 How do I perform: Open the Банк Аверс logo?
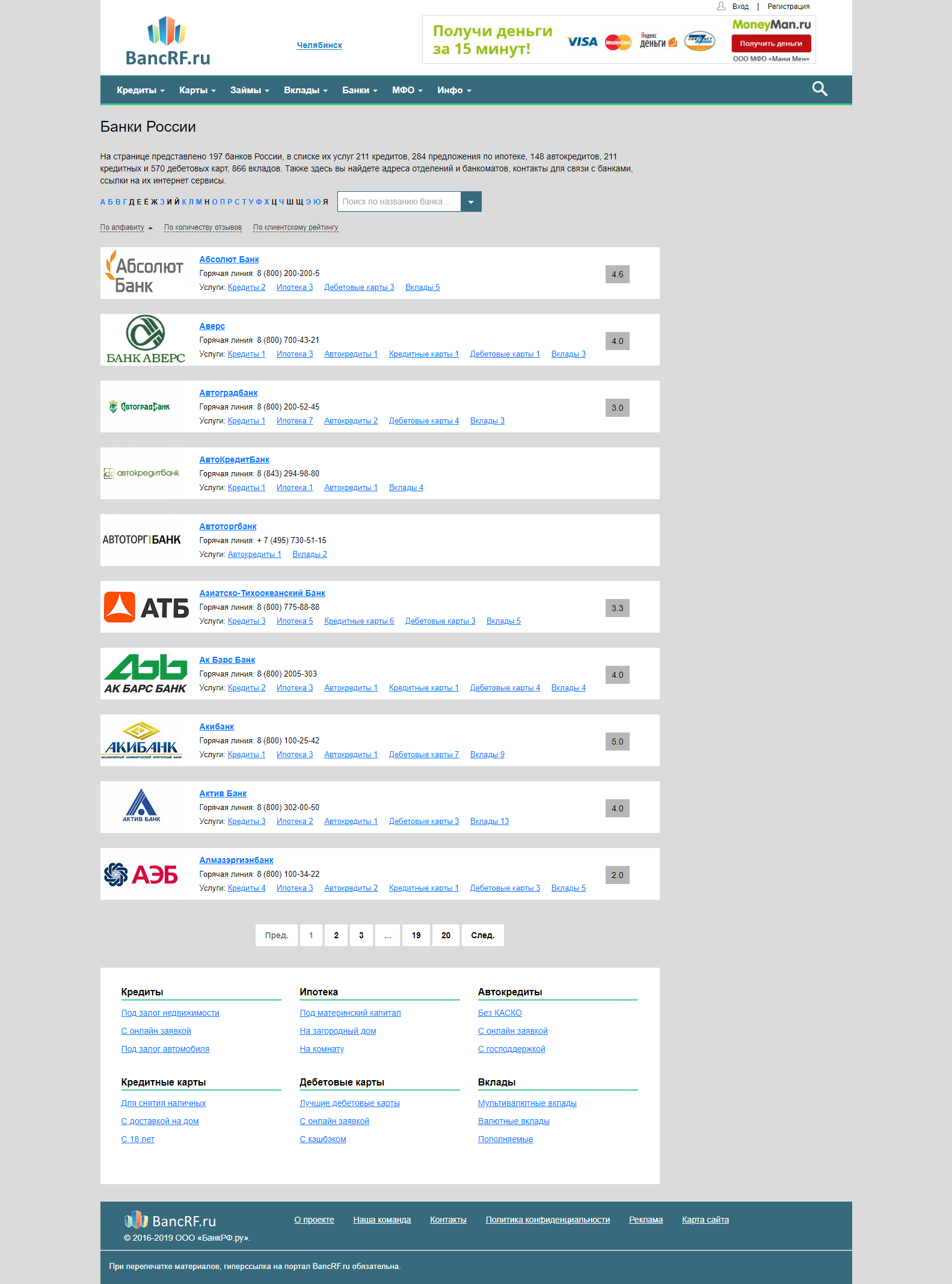146,339
